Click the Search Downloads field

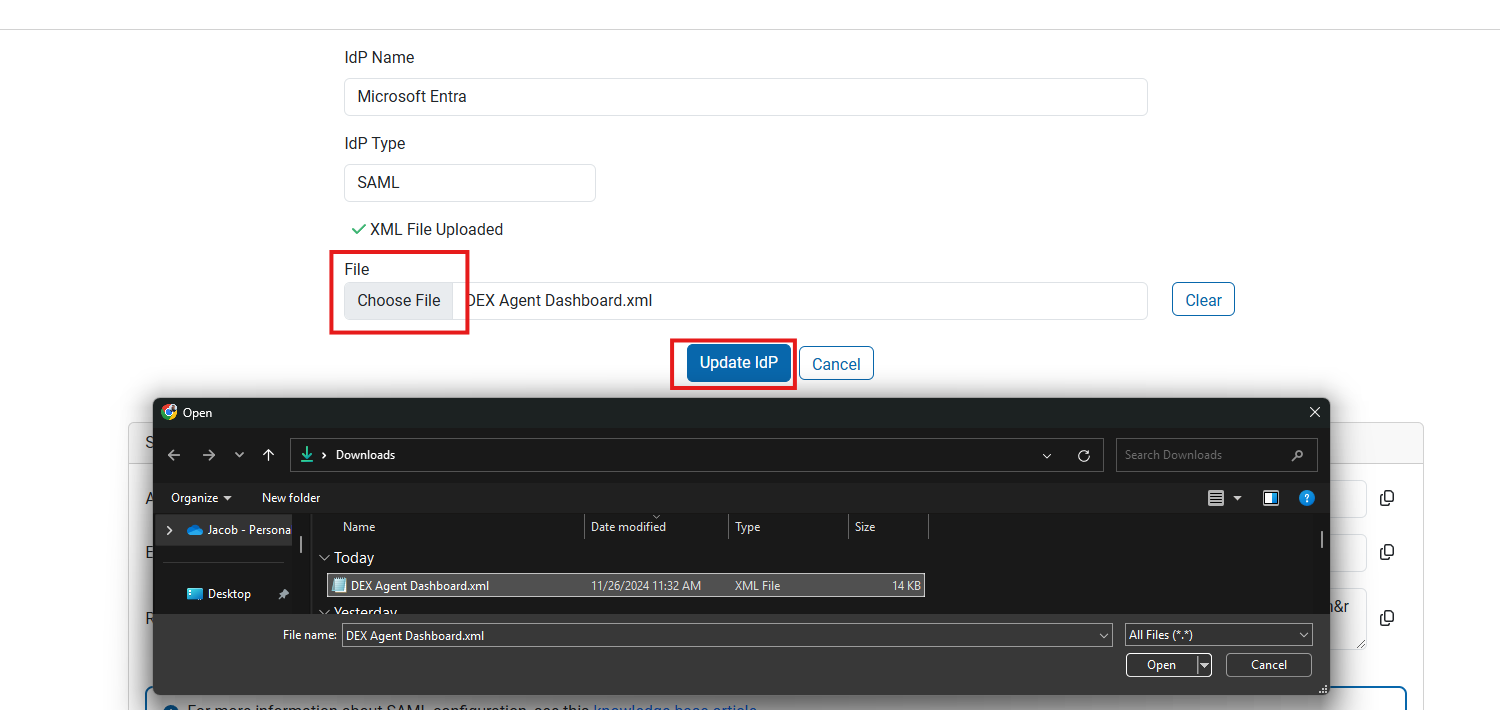(1205, 455)
